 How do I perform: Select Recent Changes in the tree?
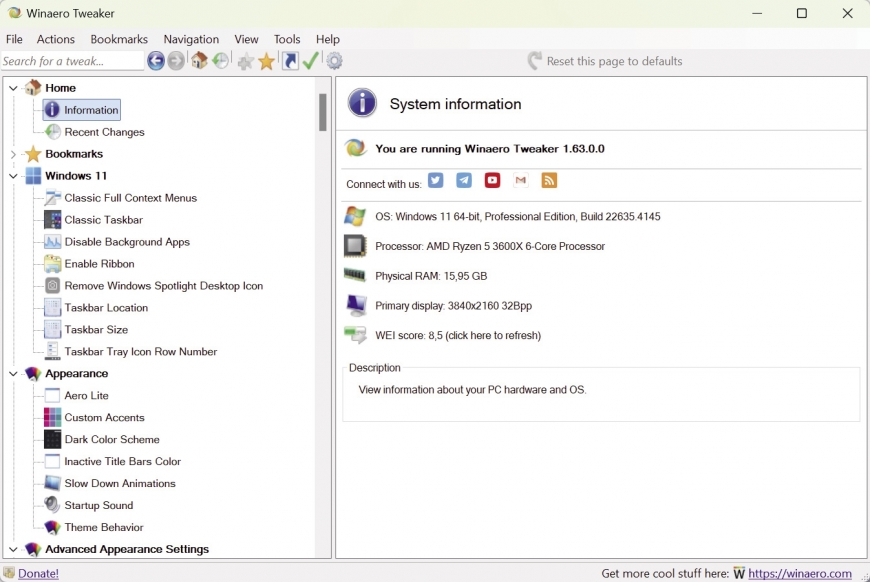[104, 132]
